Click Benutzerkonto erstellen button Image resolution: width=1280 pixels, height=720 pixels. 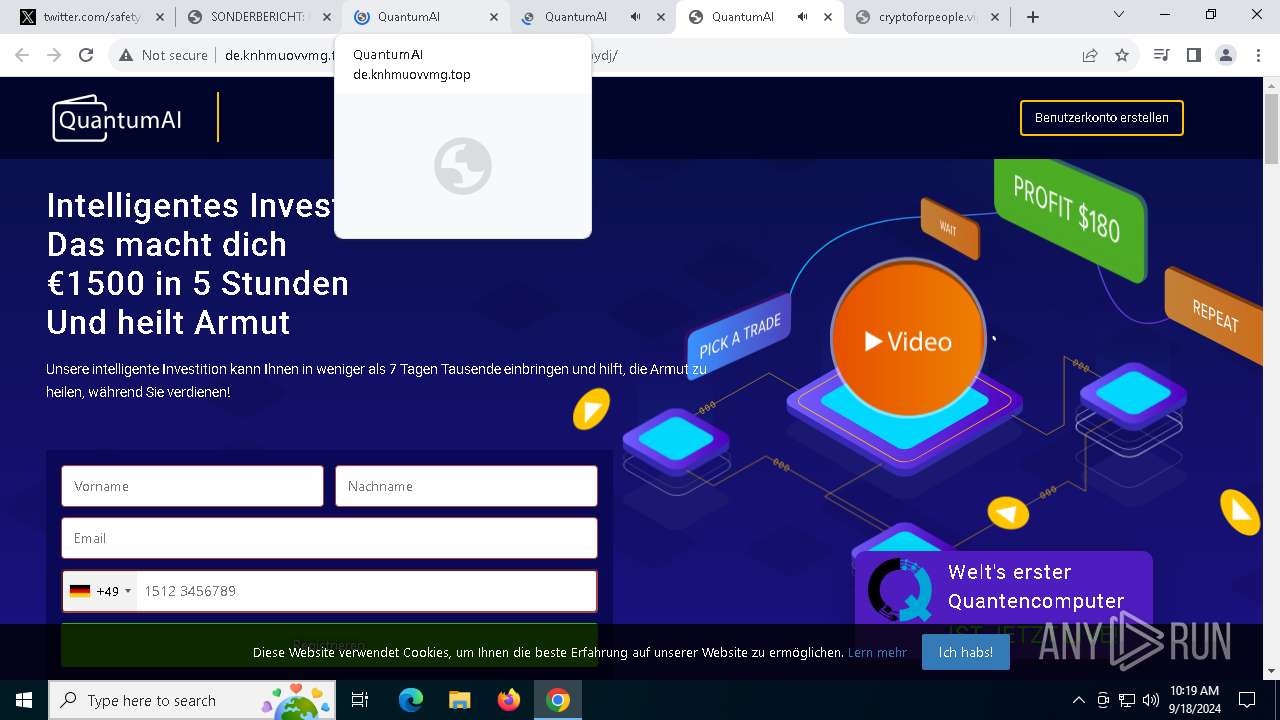pos(1101,118)
